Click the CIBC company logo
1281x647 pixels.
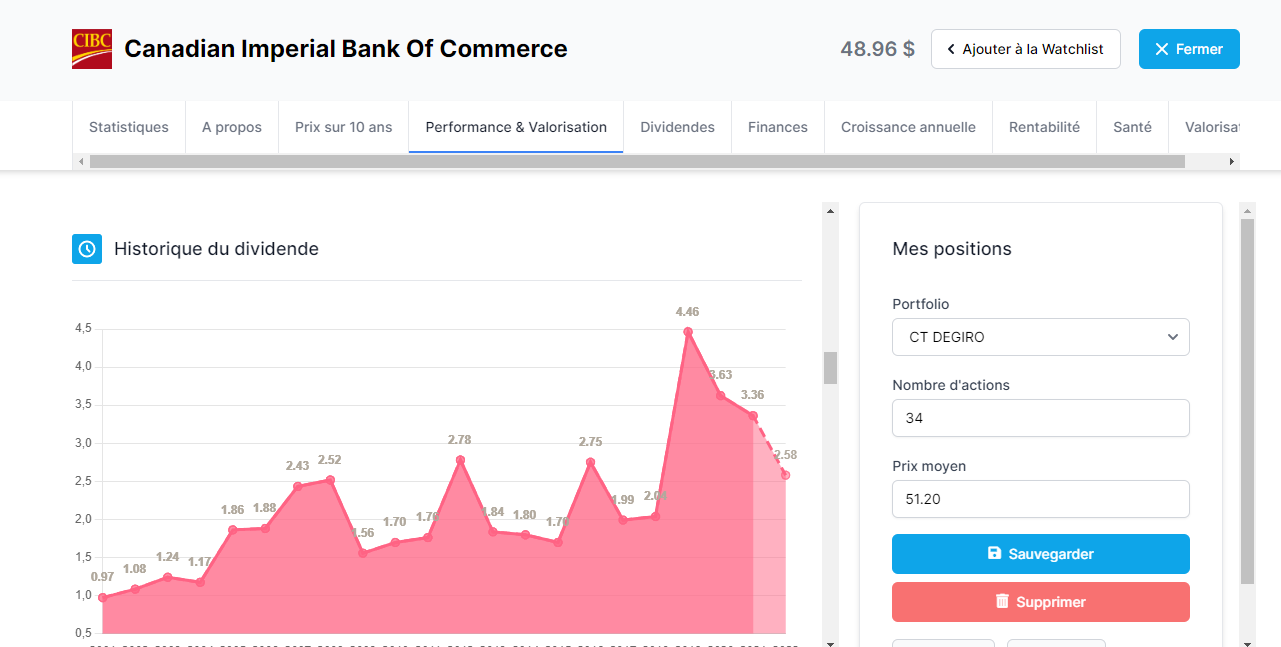pos(92,49)
